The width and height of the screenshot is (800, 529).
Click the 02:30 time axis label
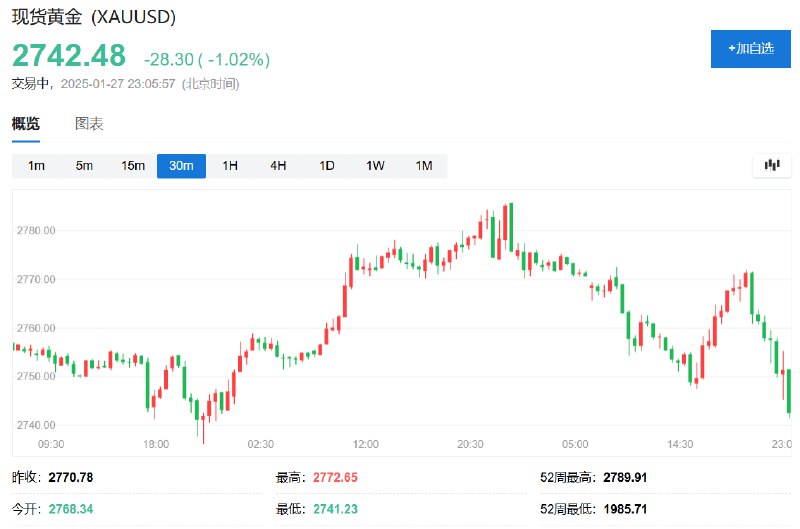pos(261,444)
